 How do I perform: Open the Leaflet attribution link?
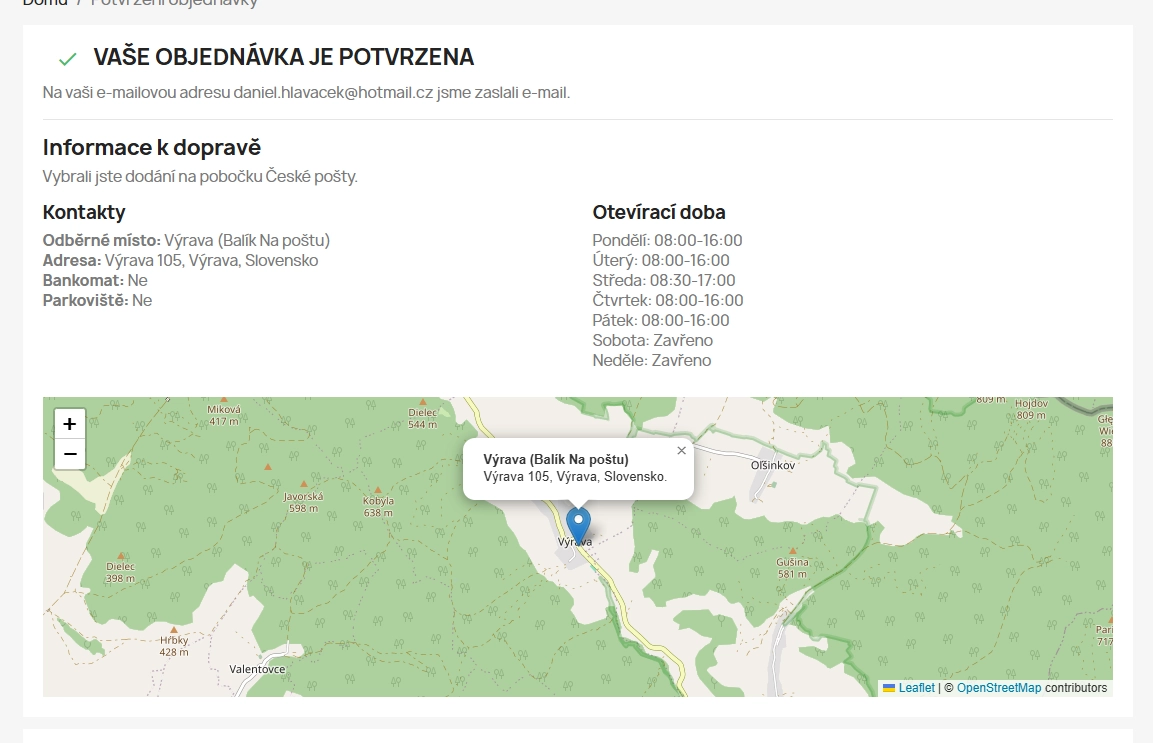[916, 688]
